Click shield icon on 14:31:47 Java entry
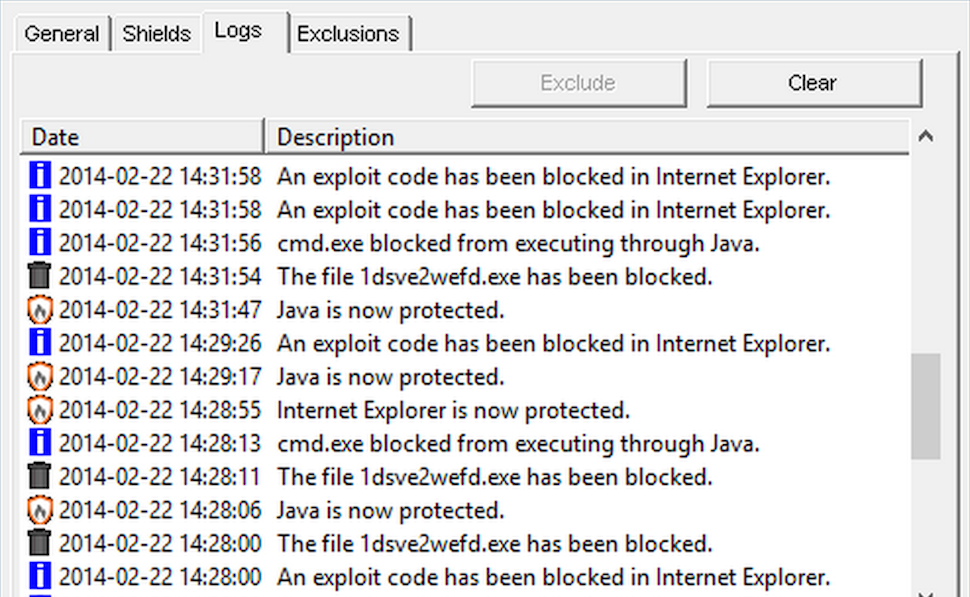Viewport: 970px width, 597px height. coord(40,311)
